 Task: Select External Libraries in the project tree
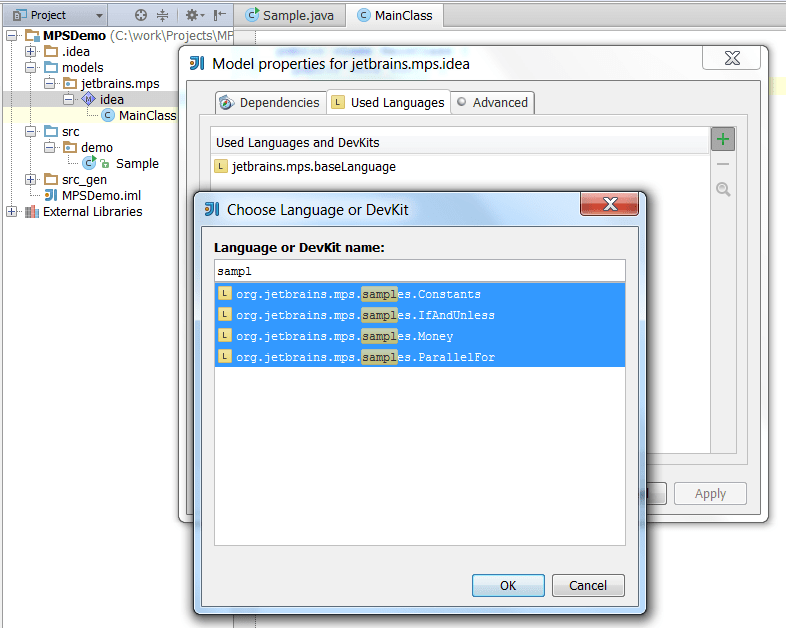coord(92,212)
